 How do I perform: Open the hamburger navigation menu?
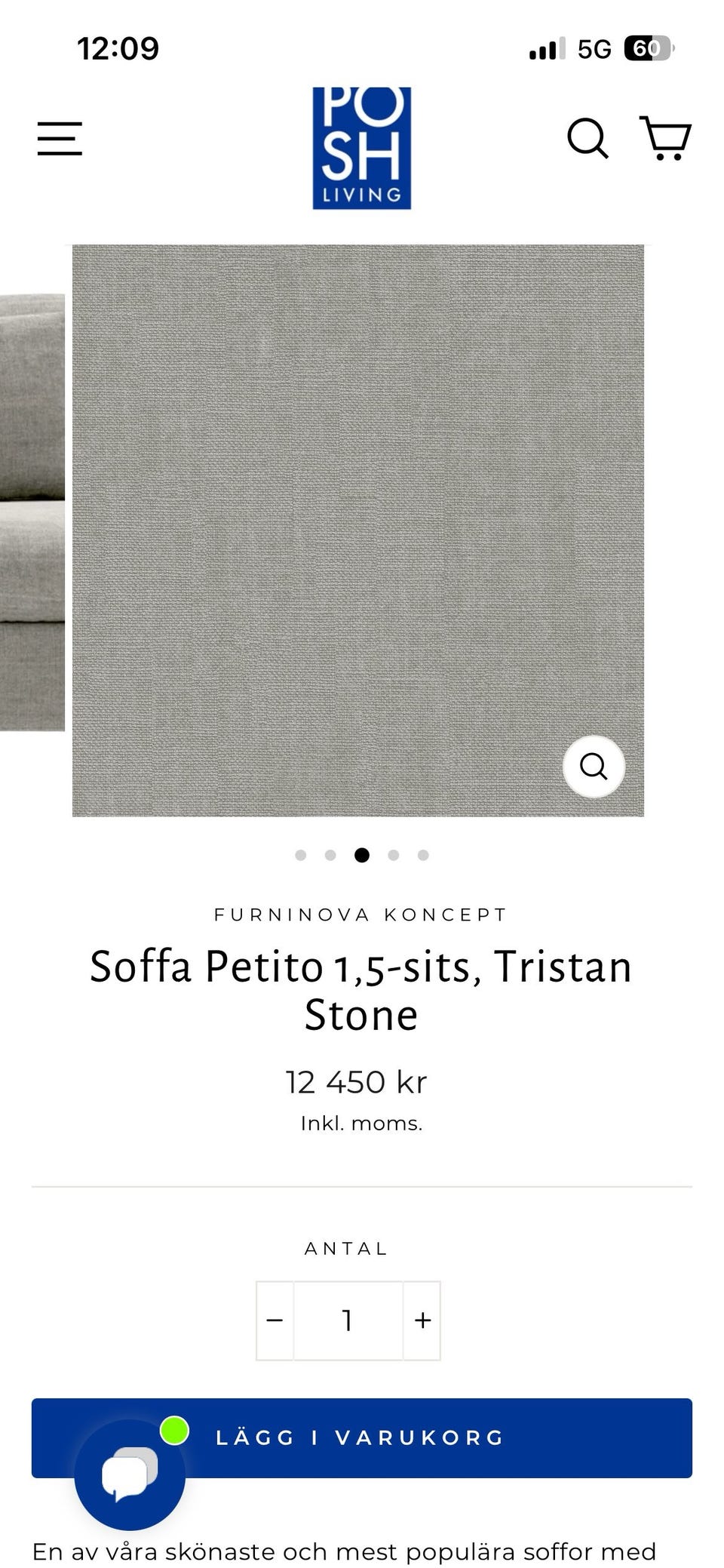(x=60, y=139)
